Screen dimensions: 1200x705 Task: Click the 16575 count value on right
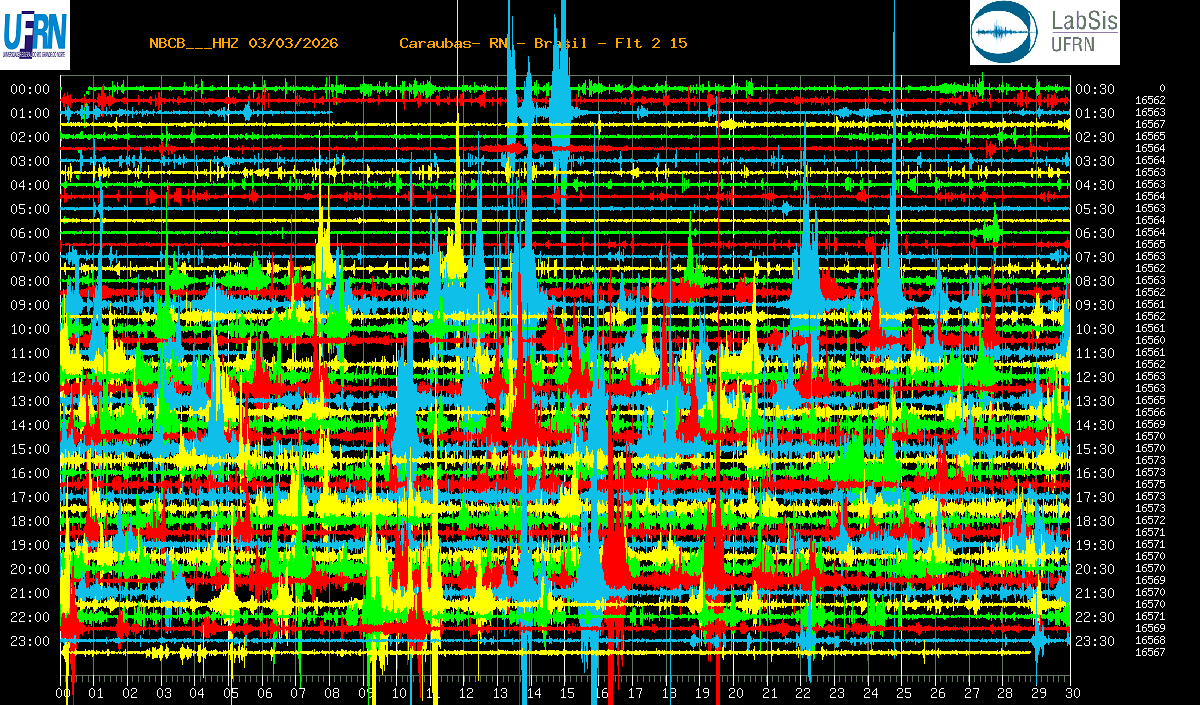(1150, 484)
